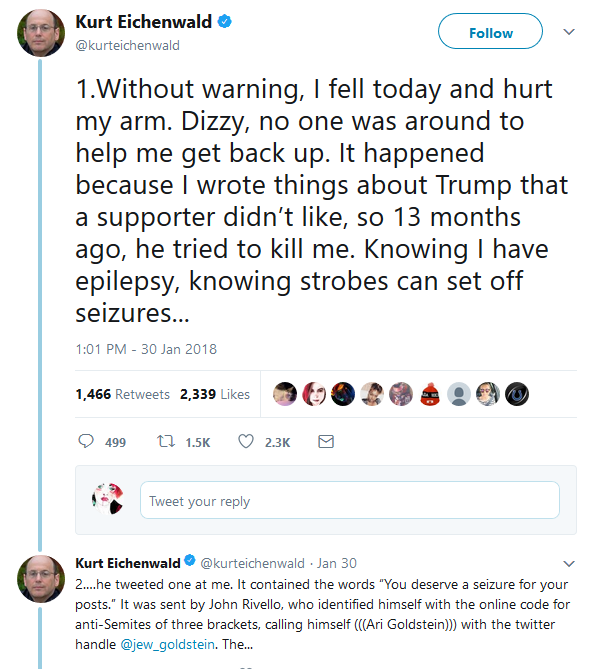Expand the chevron menu beside Follow button
The image size is (604, 669).
click(x=569, y=32)
